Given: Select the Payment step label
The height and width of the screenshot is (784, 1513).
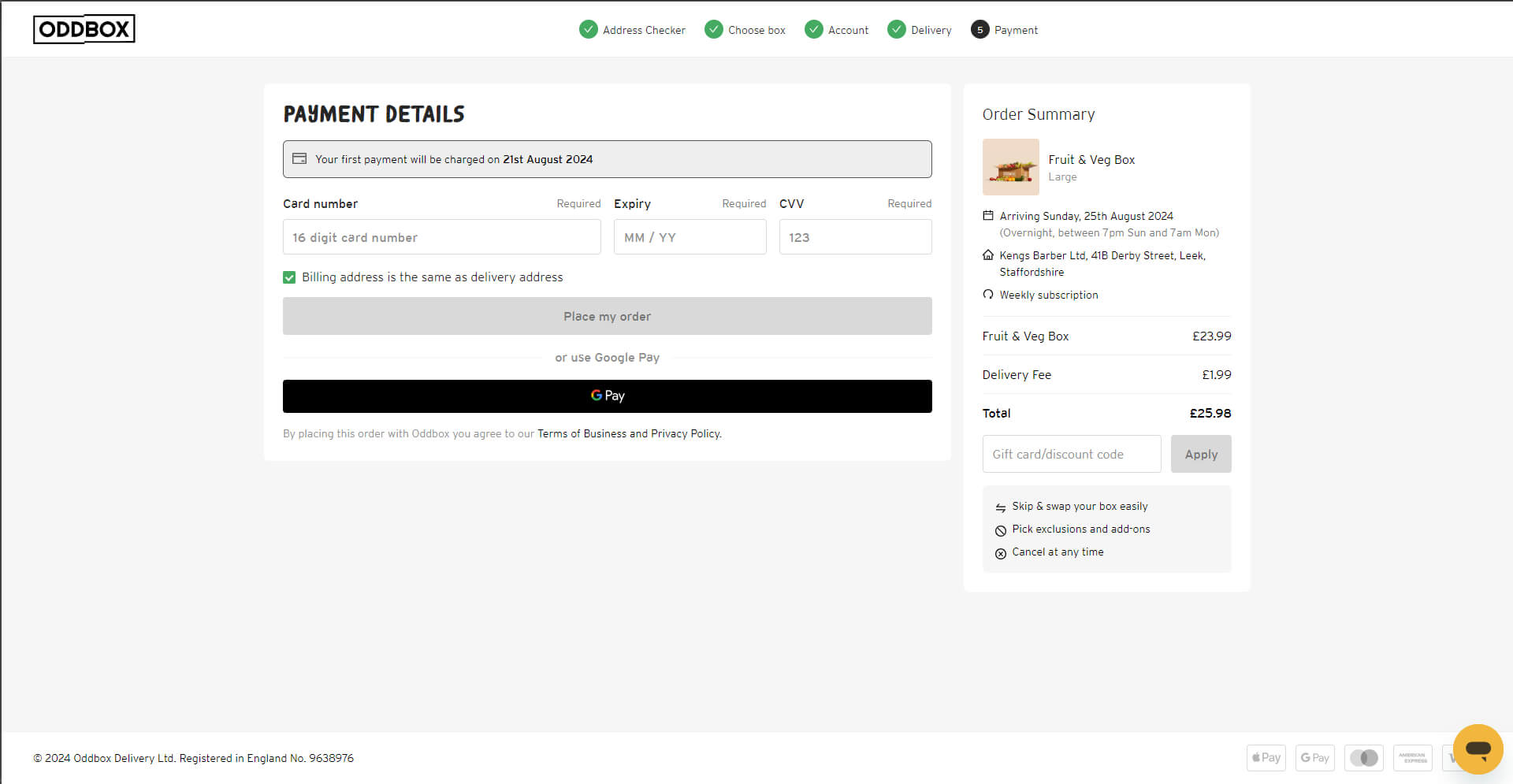Looking at the screenshot, I should tap(1016, 30).
